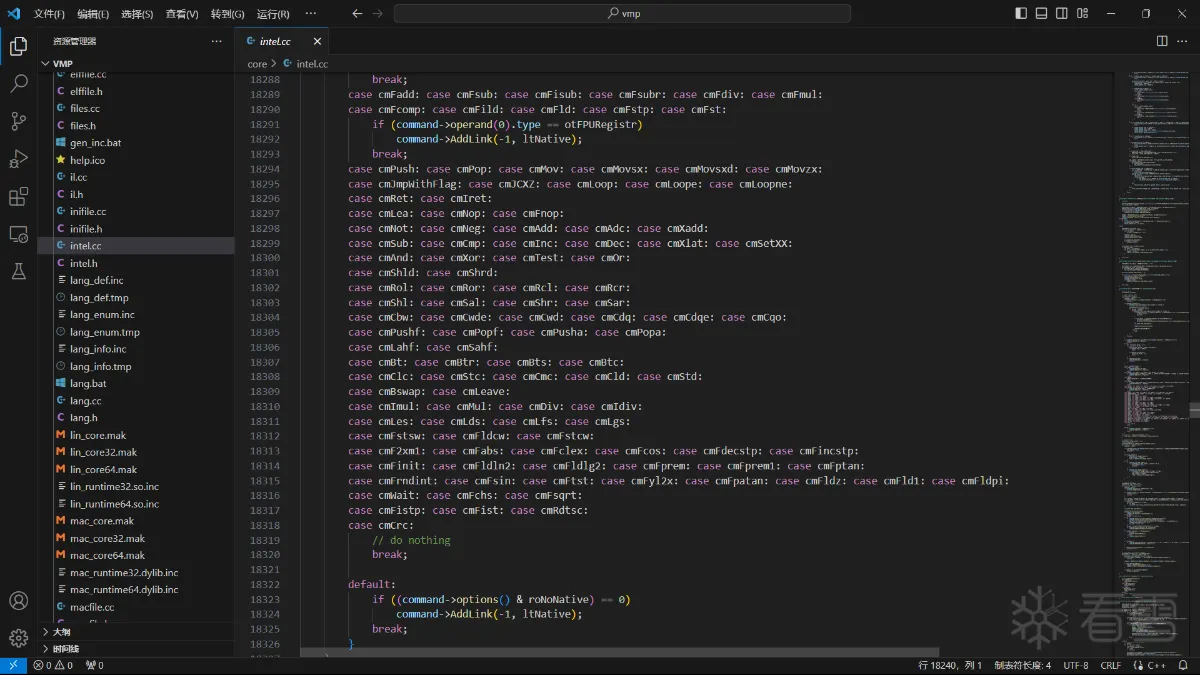Screen dimensions: 1200x675
Task: Open the remote window status icon
Action: [13, 665]
